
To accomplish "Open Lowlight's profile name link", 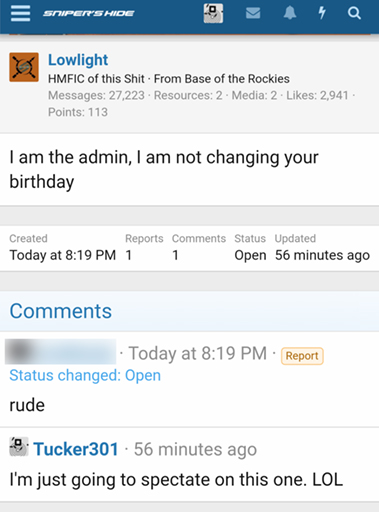I will (78, 60).
